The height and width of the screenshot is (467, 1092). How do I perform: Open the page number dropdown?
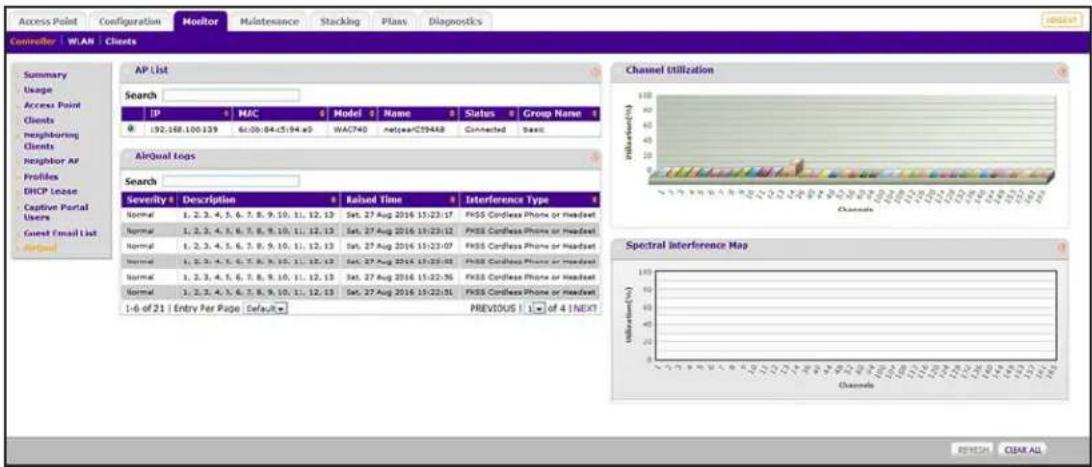point(535,308)
